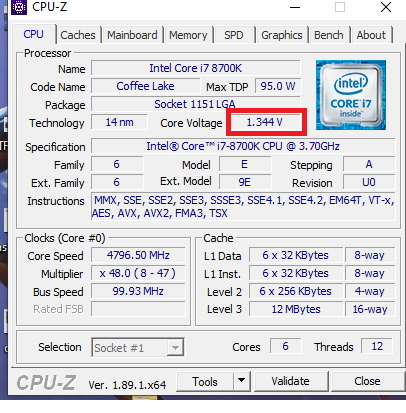Click the CPU-Z app icon in title bar
406x413 pixels.
(19, 7)
